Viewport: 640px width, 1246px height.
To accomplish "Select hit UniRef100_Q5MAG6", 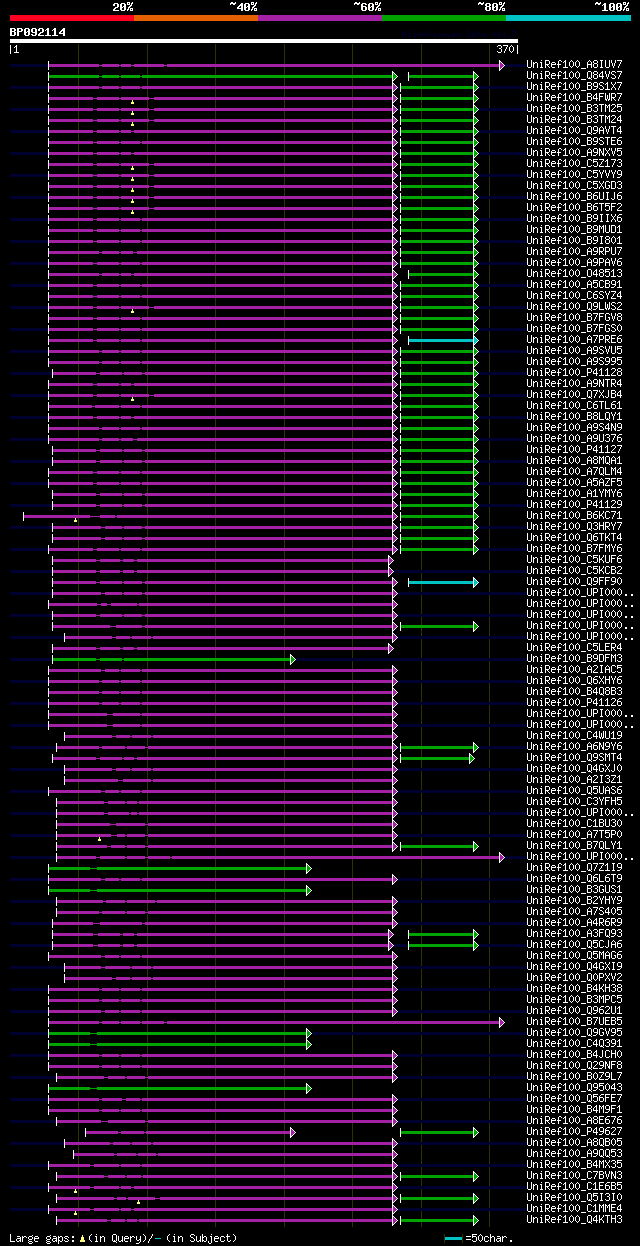I will 574,956.
